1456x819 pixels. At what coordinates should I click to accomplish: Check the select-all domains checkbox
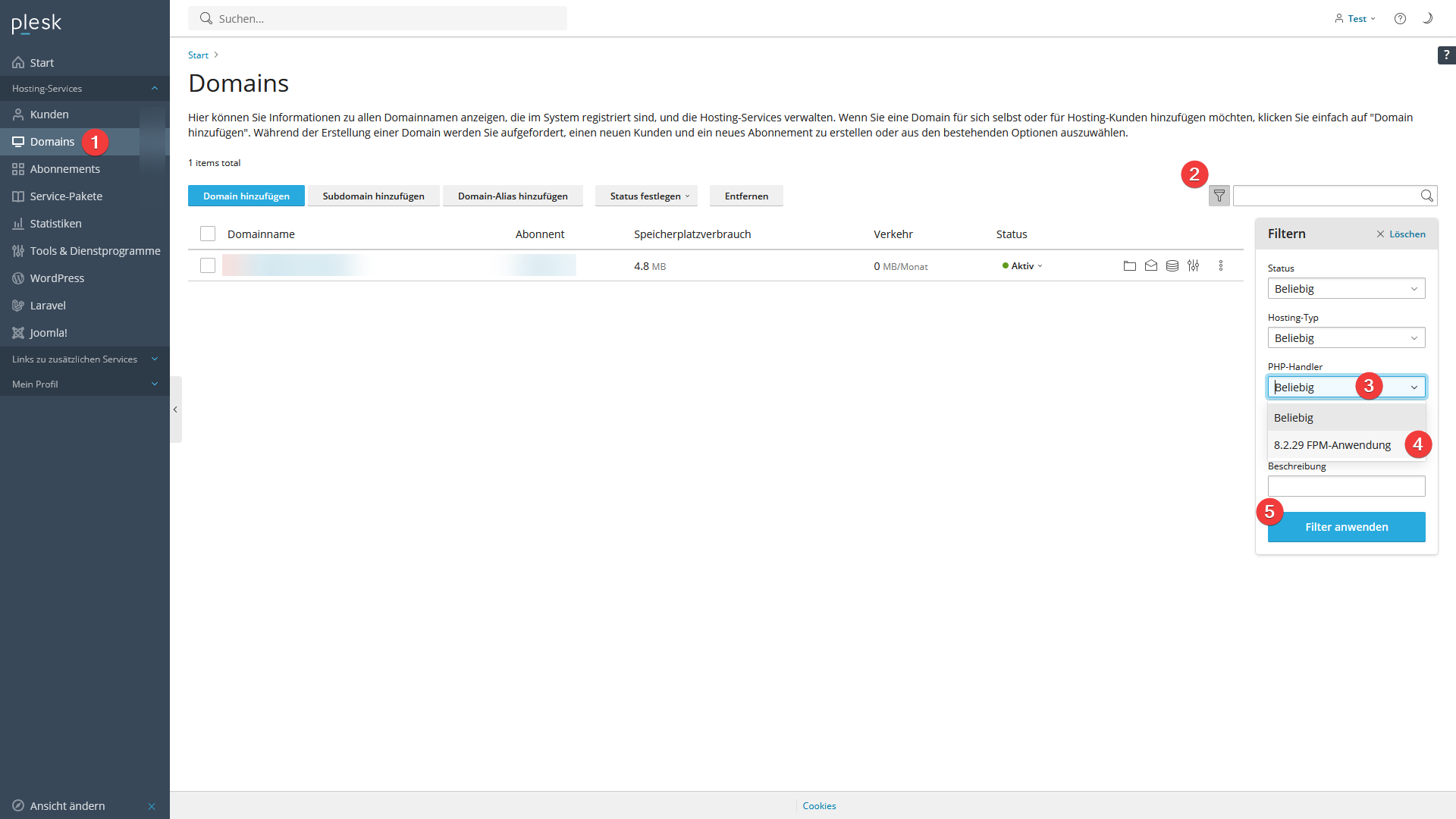pyautogui.click(x=208, y=234)
